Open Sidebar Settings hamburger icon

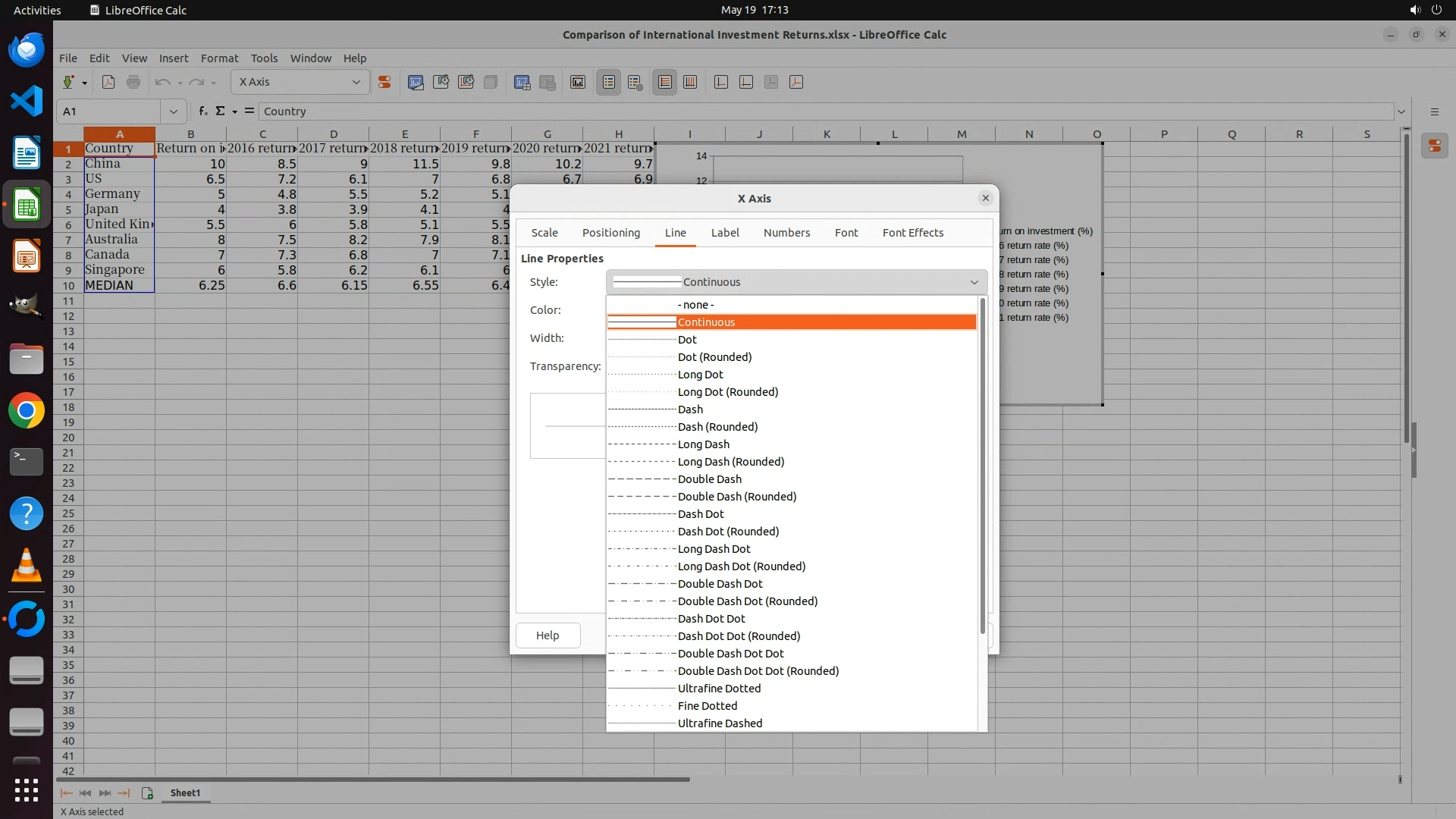[1434, 111]
